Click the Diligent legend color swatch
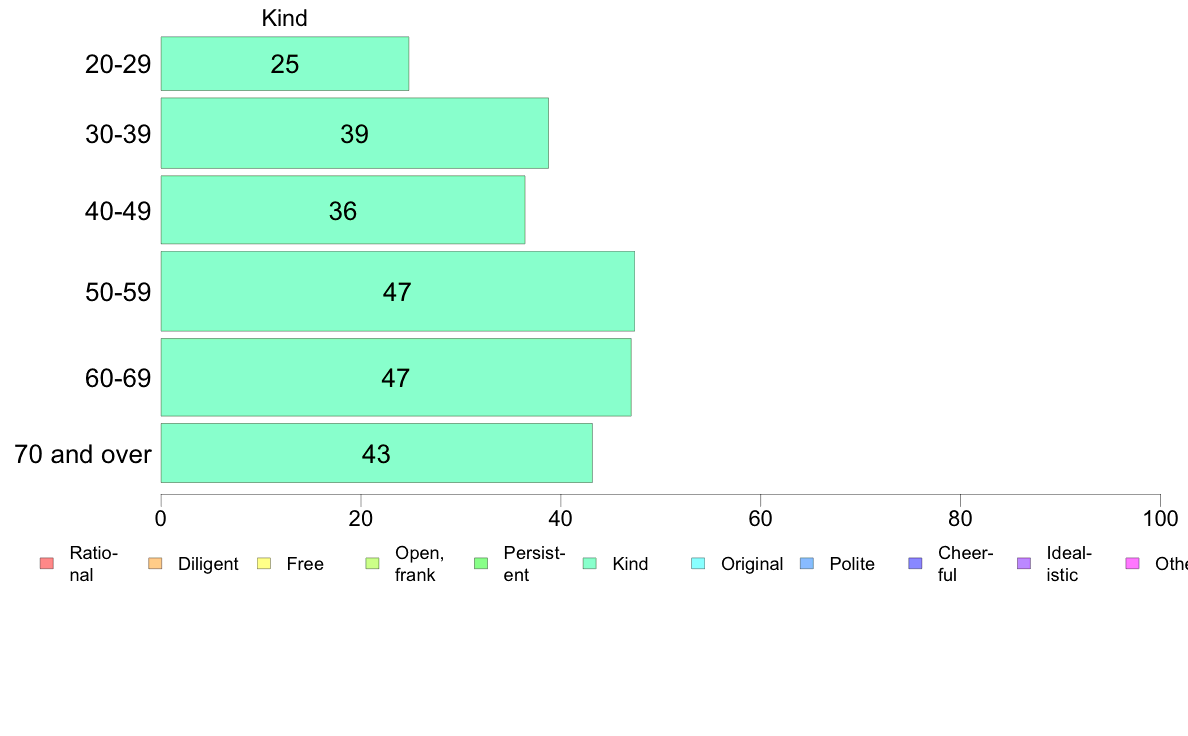The image size is (1188, 736). (155, 563)
